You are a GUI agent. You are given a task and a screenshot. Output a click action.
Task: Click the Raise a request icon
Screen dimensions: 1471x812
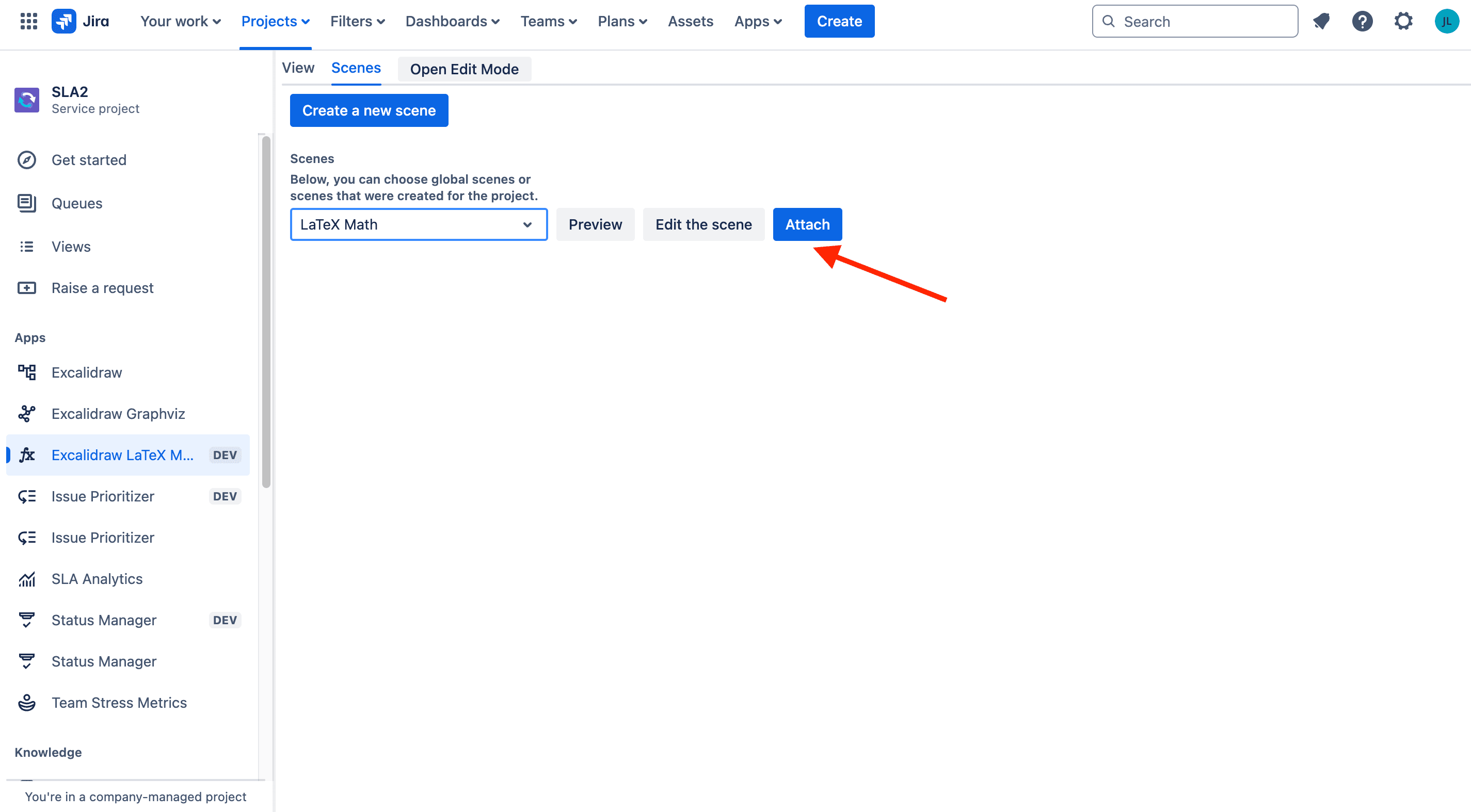click(x=27, y=287)
